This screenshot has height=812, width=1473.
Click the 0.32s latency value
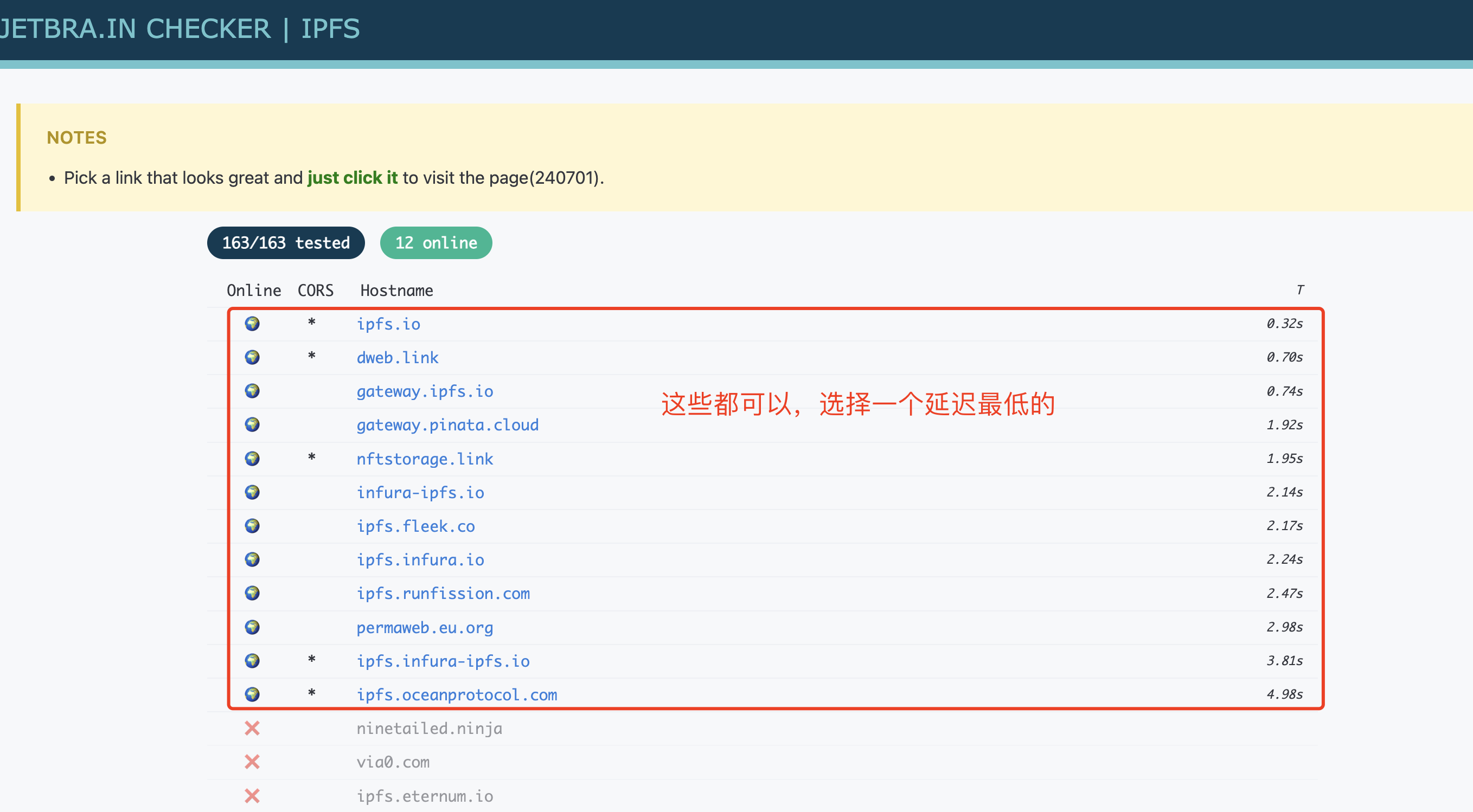1284,324
